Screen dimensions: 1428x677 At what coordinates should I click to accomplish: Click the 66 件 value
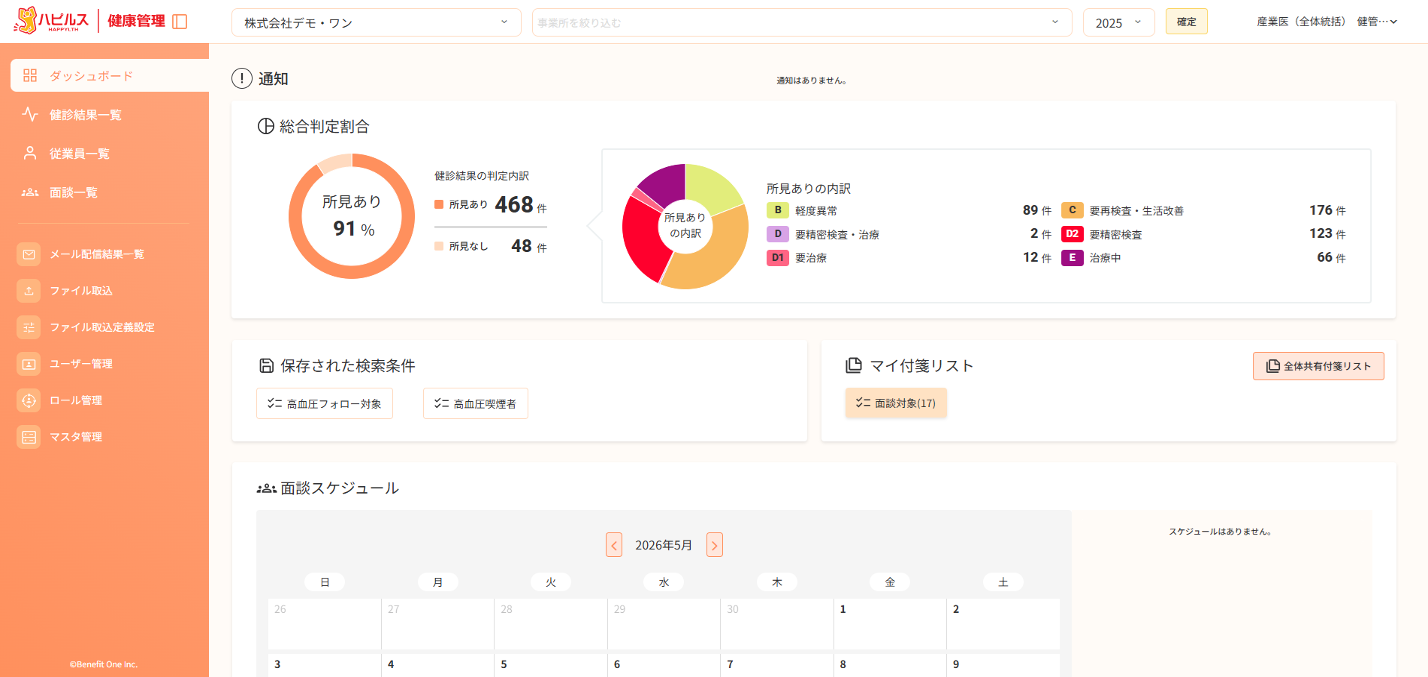click(x=1331, y=258)
